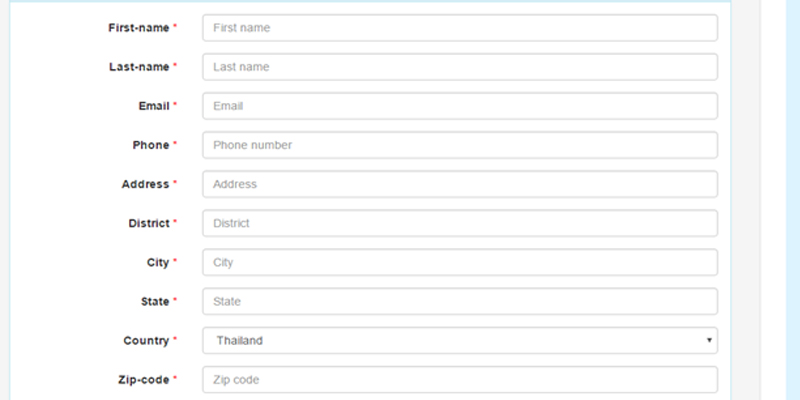
Task: Click the Zip-code label text
Action: click(x=143, y=380)
